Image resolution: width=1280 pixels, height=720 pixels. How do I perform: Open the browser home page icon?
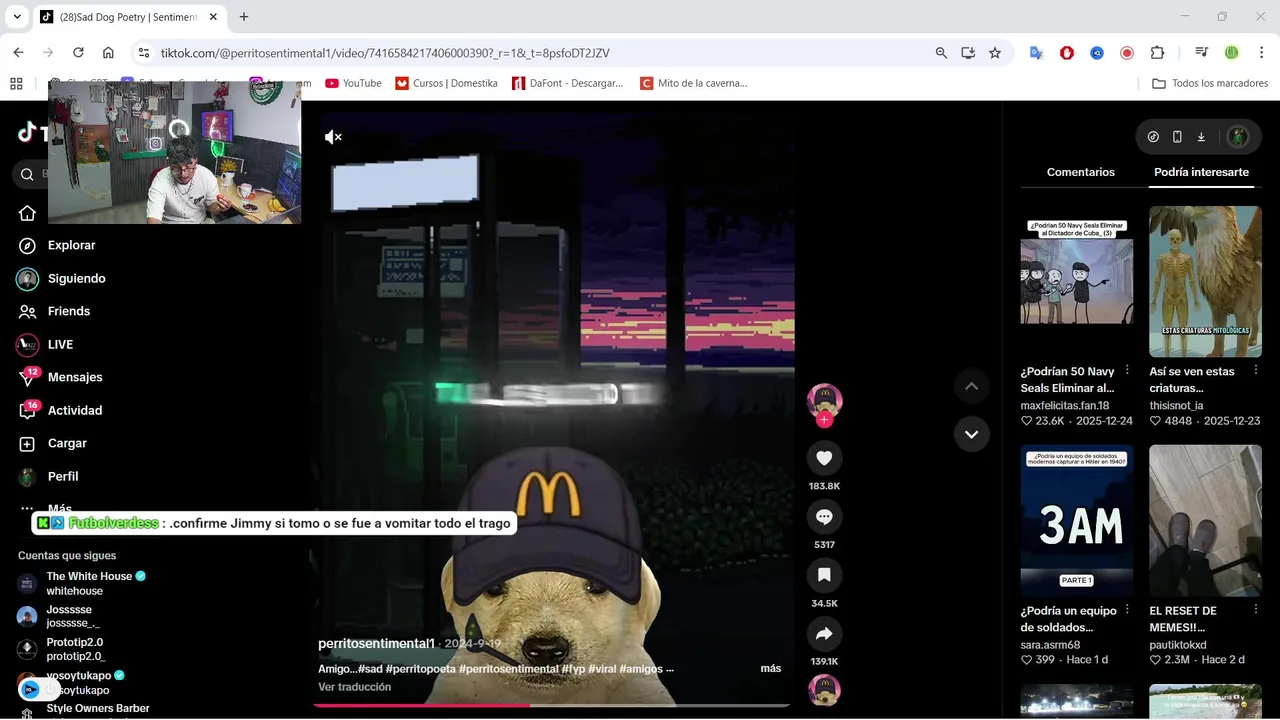[x=108, y=53]
